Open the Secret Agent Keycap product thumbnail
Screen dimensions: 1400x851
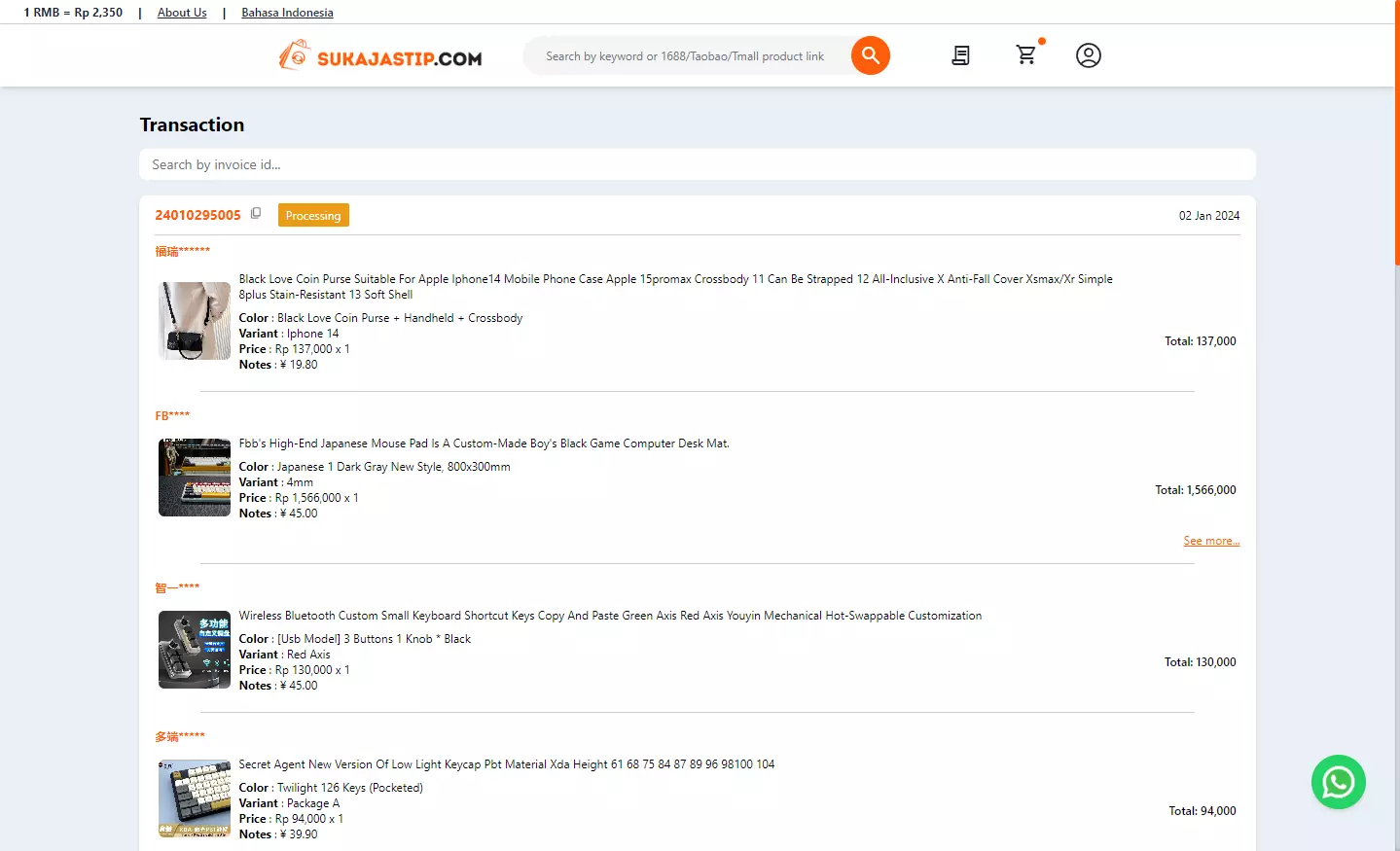pyautogui.click(x=195, y=798)
